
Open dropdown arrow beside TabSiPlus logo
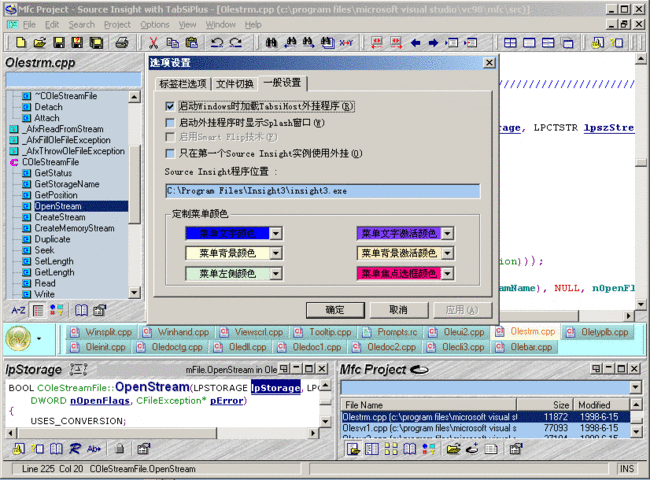point(39,339)
